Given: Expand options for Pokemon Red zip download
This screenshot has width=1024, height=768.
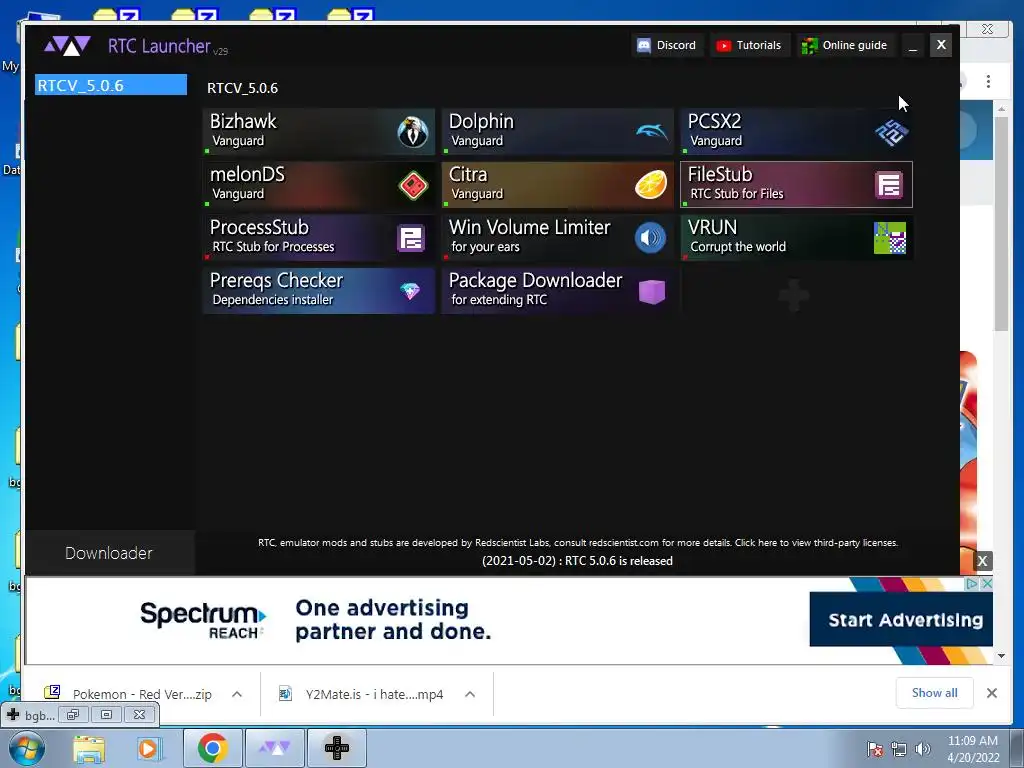Looking at the screenshot, I should click(237, 694).
